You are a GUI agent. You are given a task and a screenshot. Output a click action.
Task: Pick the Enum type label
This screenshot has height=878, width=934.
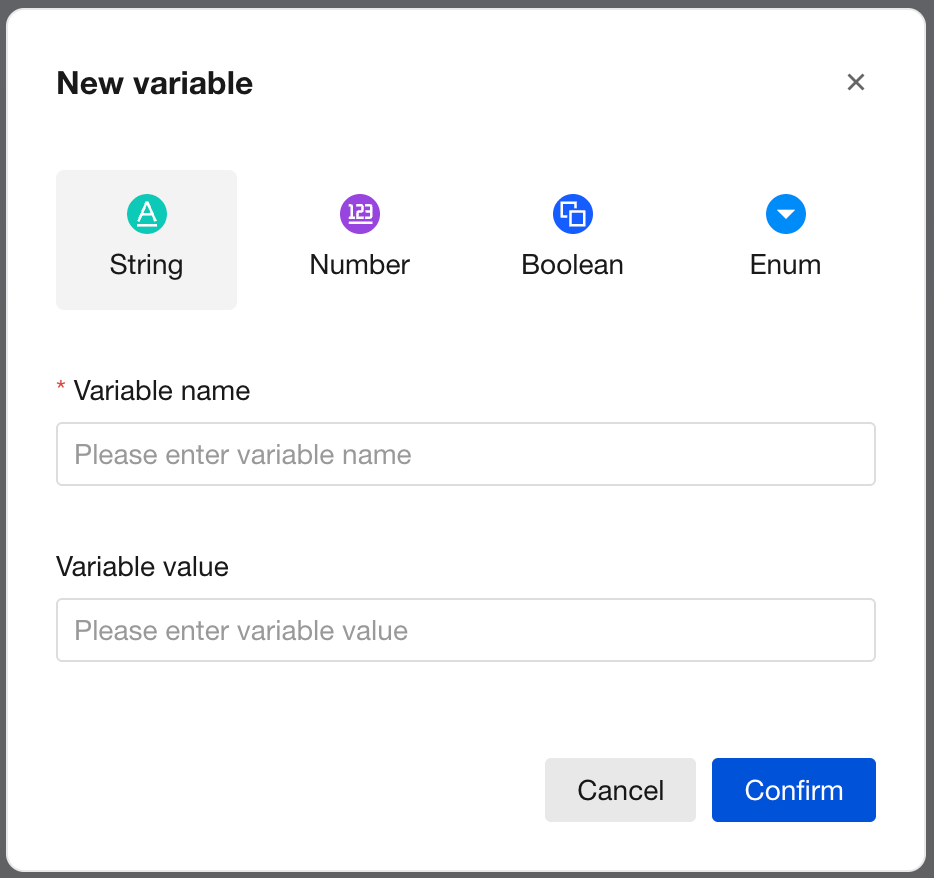(785, 265)
